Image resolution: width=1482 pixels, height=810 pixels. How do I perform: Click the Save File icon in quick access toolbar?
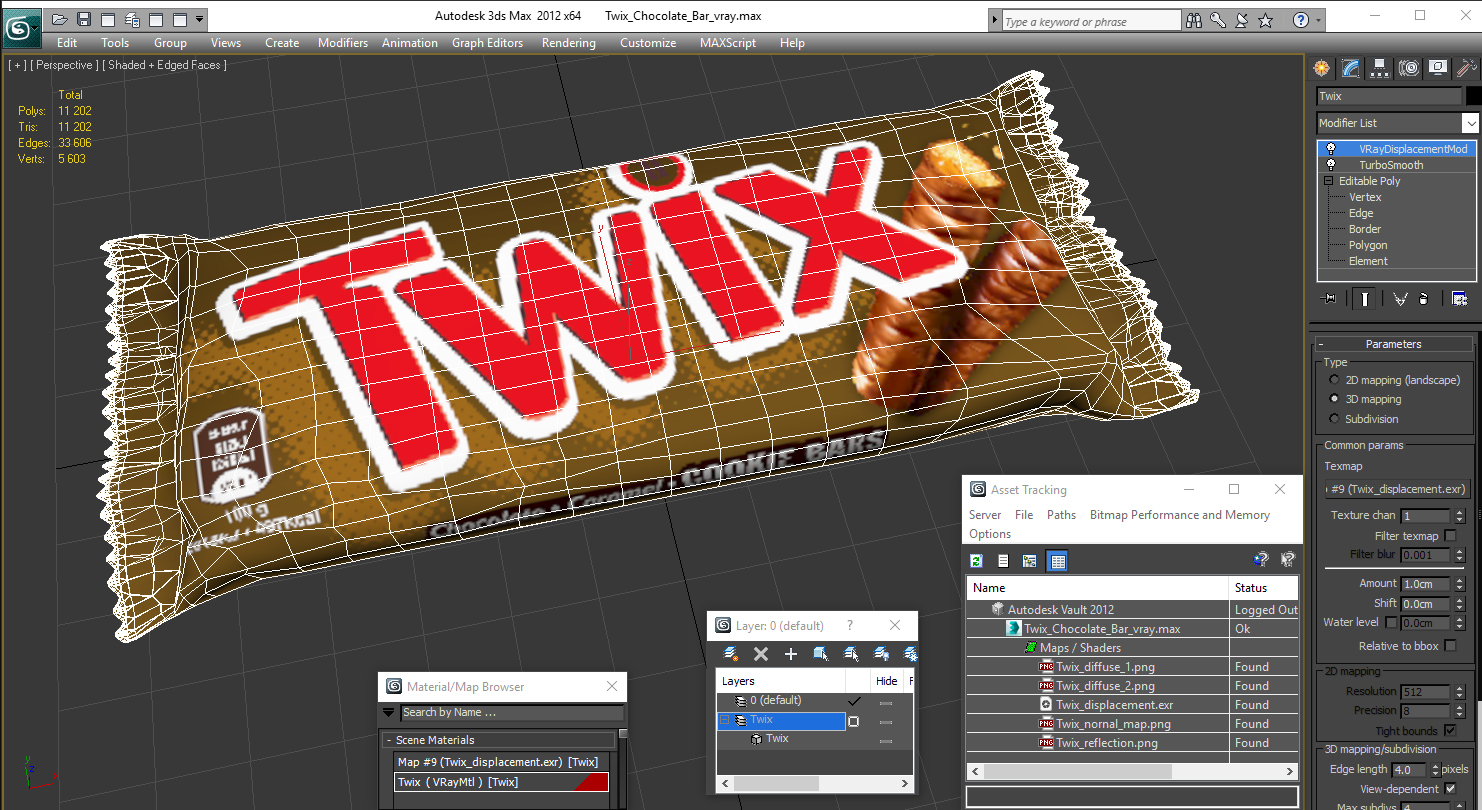tap(84, 19)
